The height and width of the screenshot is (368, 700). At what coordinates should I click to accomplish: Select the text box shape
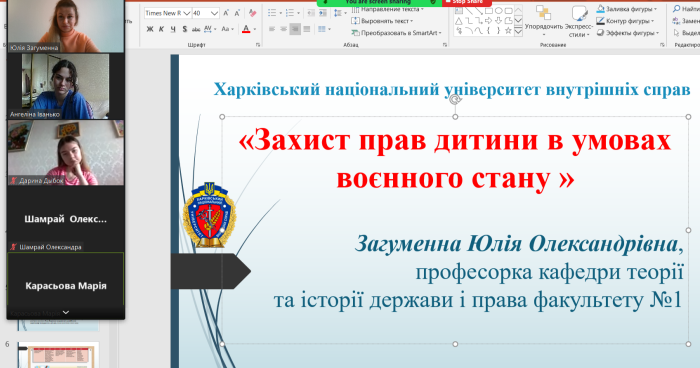[459, 11]
